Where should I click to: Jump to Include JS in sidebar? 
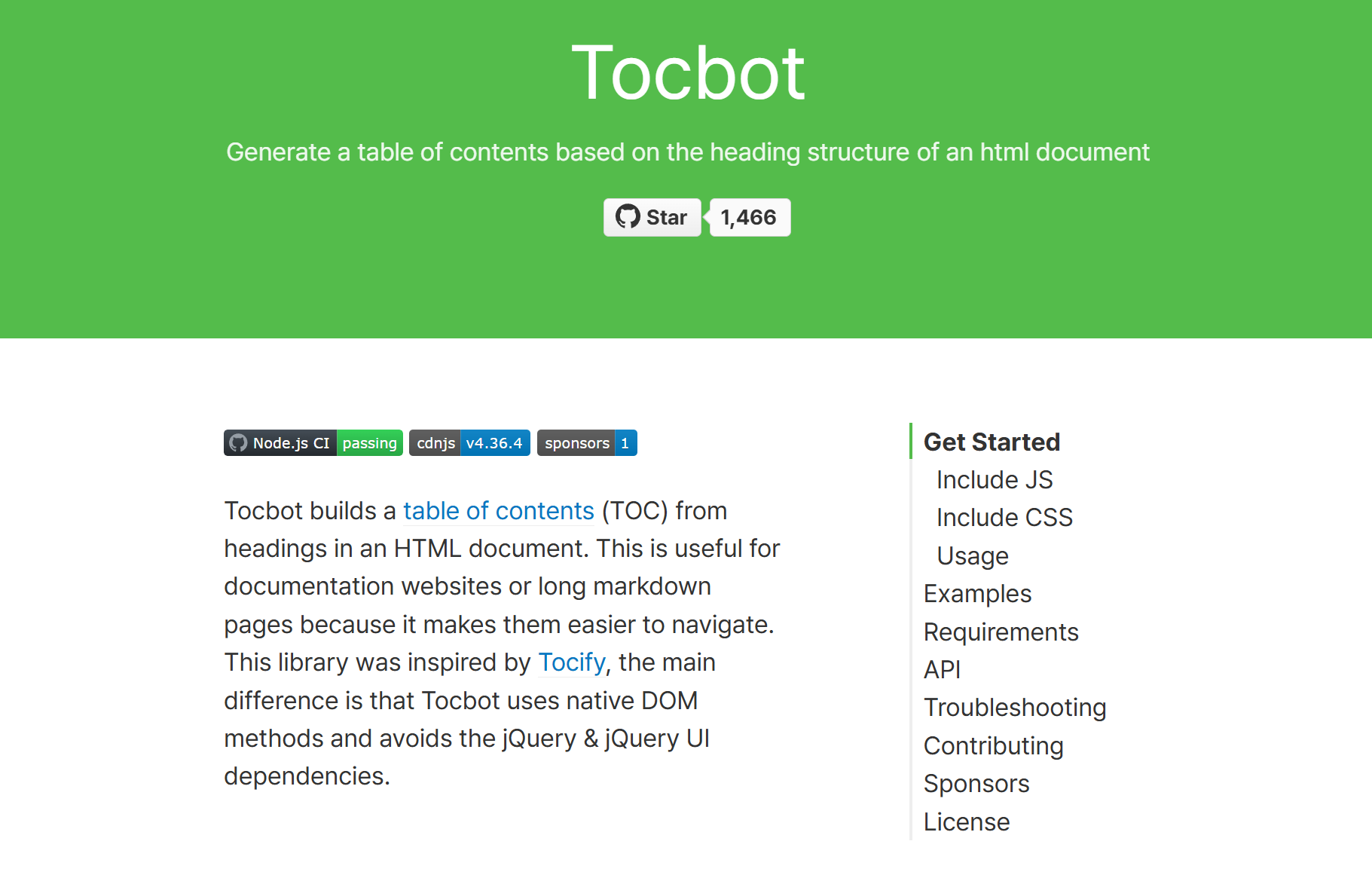point(994,480)
